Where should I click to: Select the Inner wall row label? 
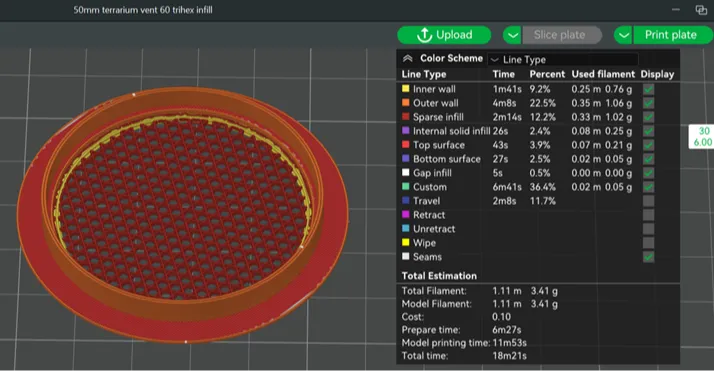pyautogui.click(x=434, y=89)
